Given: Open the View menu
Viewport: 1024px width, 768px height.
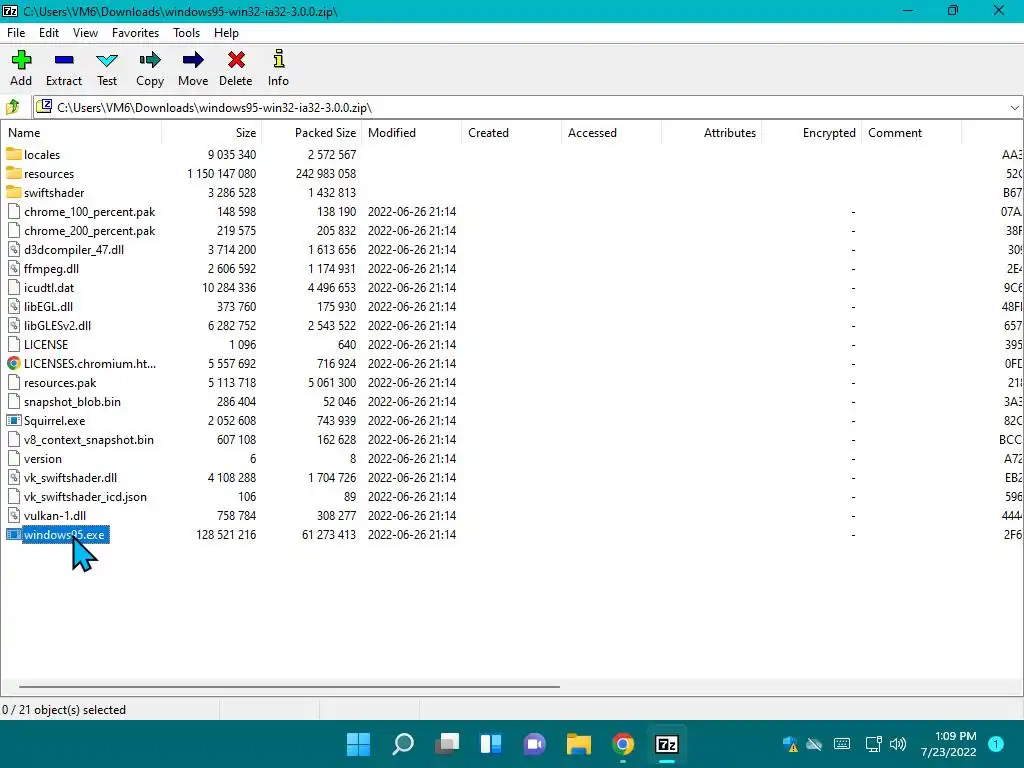Looking at the screenshot, I should coord(86,33).
